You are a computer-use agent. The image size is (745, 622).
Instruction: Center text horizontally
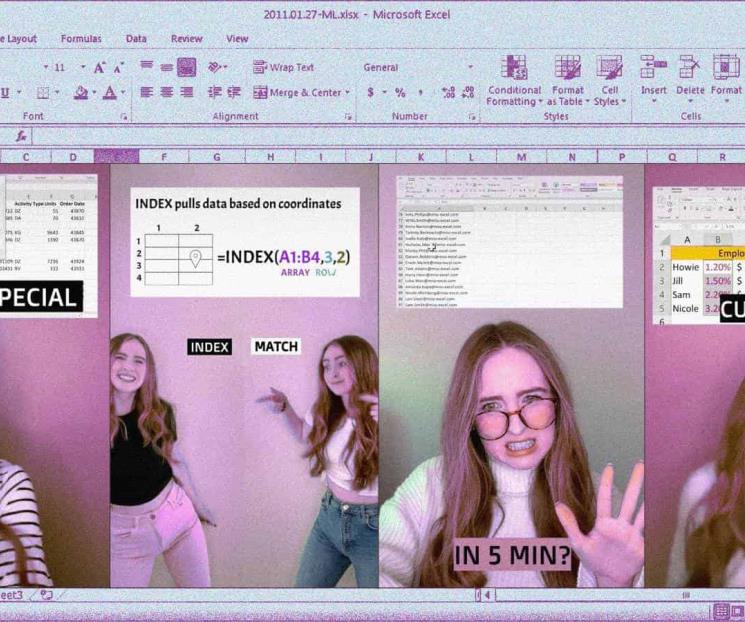point(166,92)
